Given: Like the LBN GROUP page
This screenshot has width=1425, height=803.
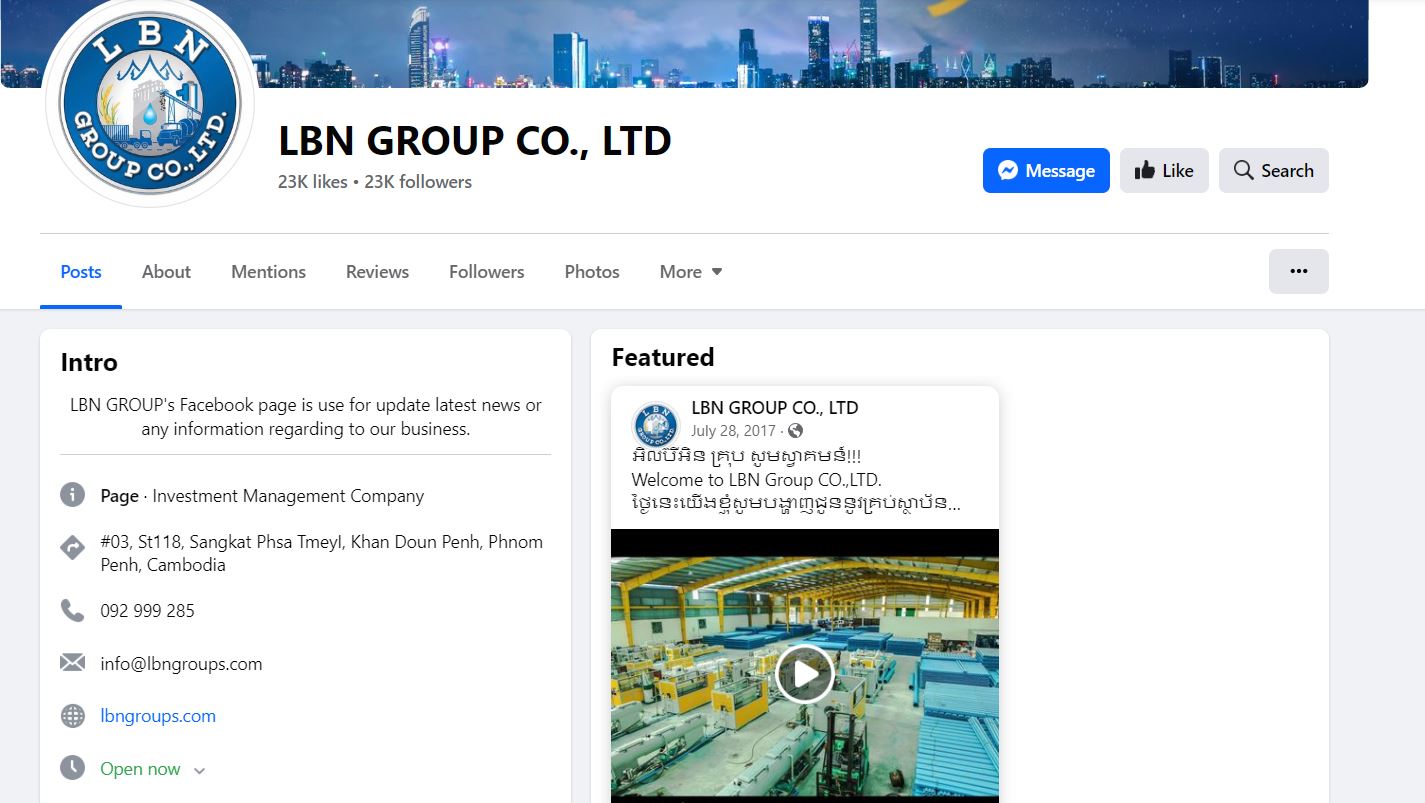Looking at the screenshot, I should pos(1164,171).
